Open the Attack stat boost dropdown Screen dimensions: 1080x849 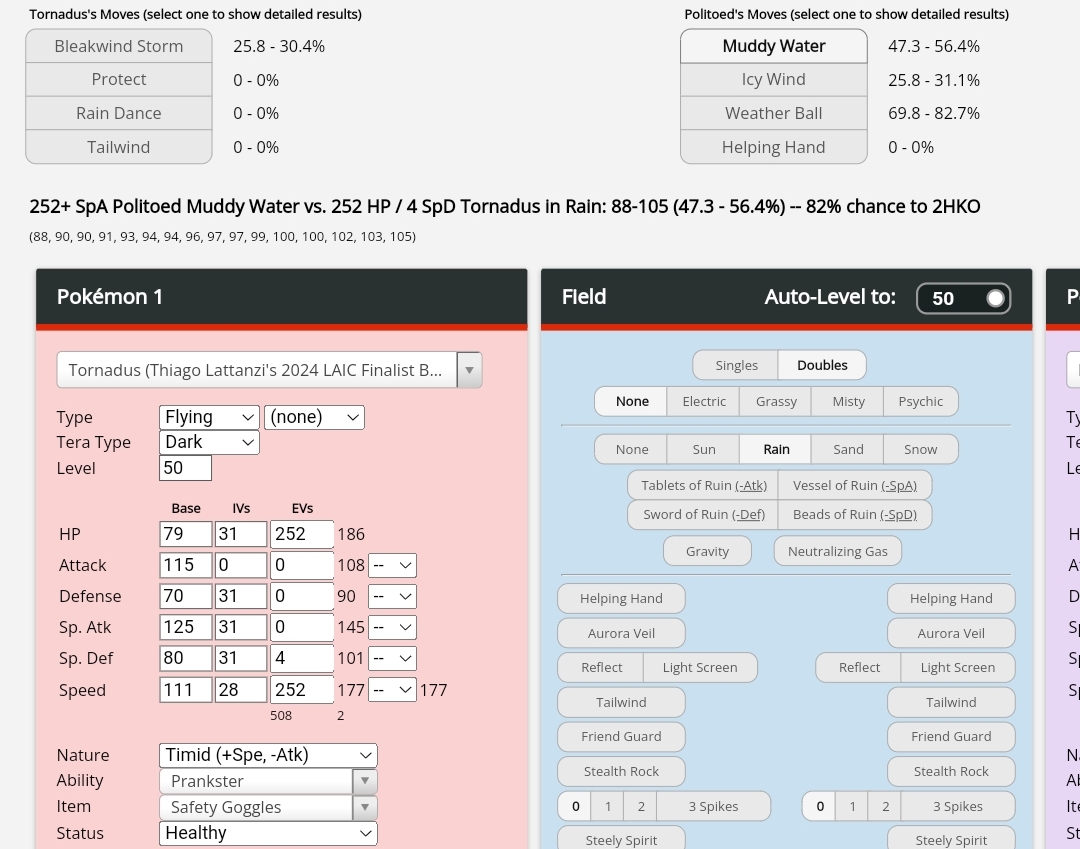coord(393,565)
